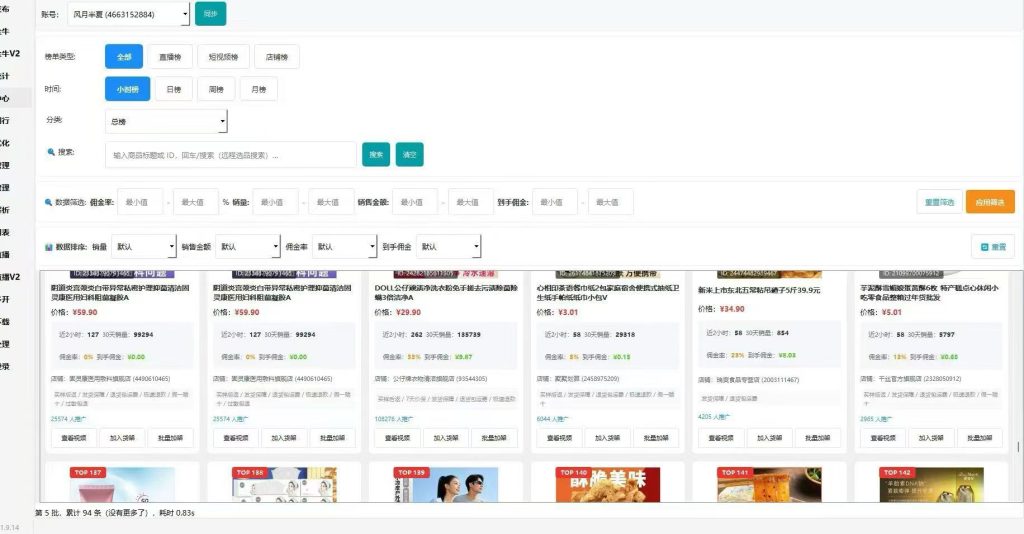Click the price ¥5.01

pos(891,313)
